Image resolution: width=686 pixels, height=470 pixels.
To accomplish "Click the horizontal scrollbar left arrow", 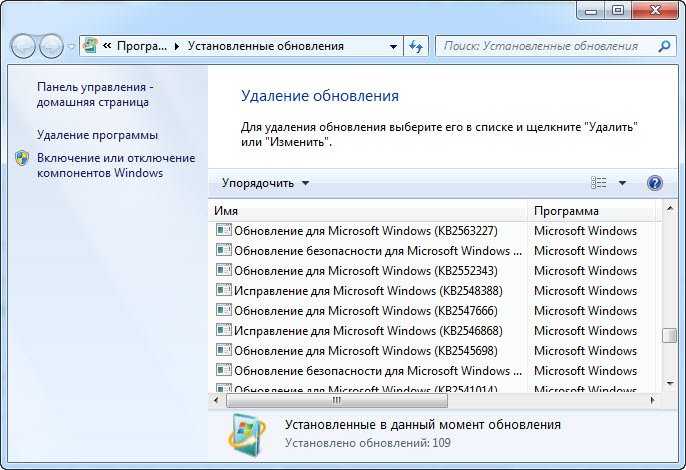I will pos(216,400).
